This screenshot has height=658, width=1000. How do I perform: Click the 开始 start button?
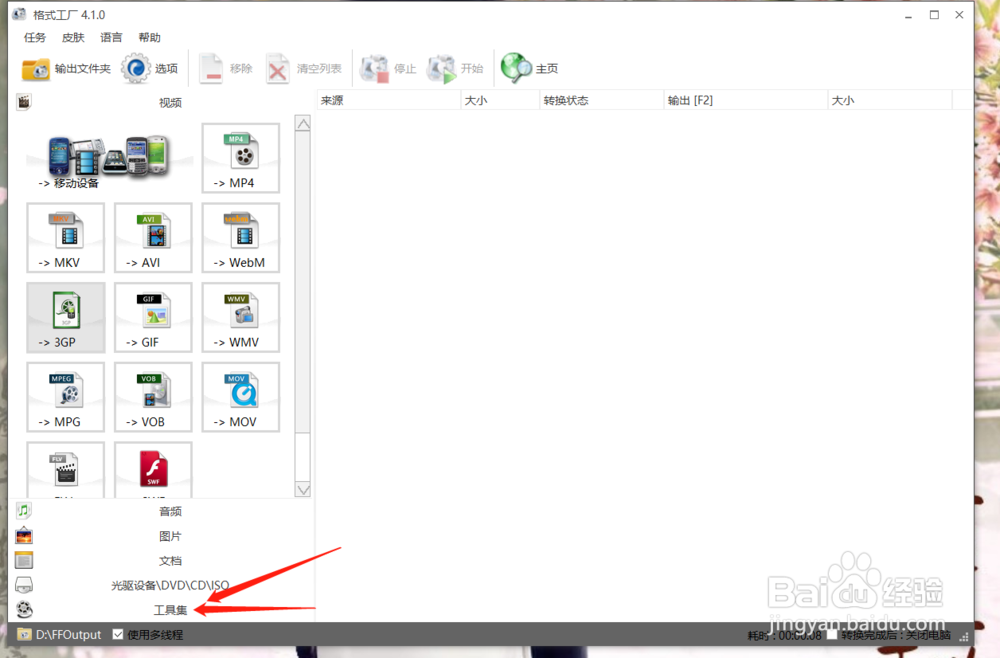455,68
